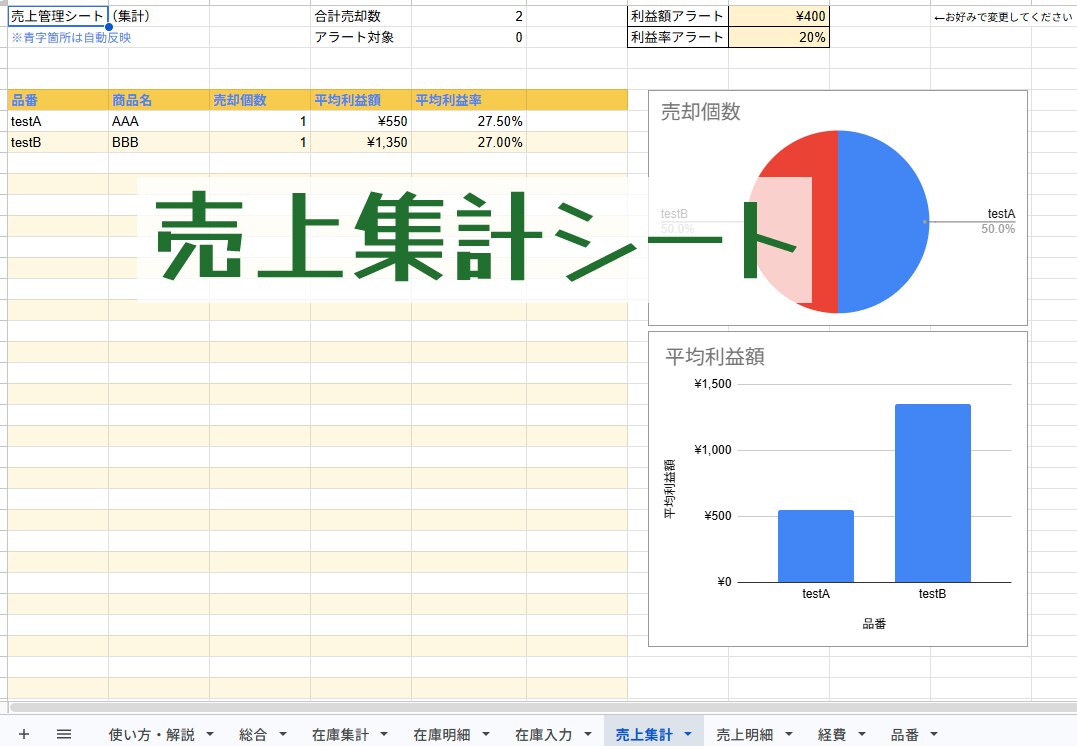Open dropdown arrow of 在庫明細 tab

[486, 734]
